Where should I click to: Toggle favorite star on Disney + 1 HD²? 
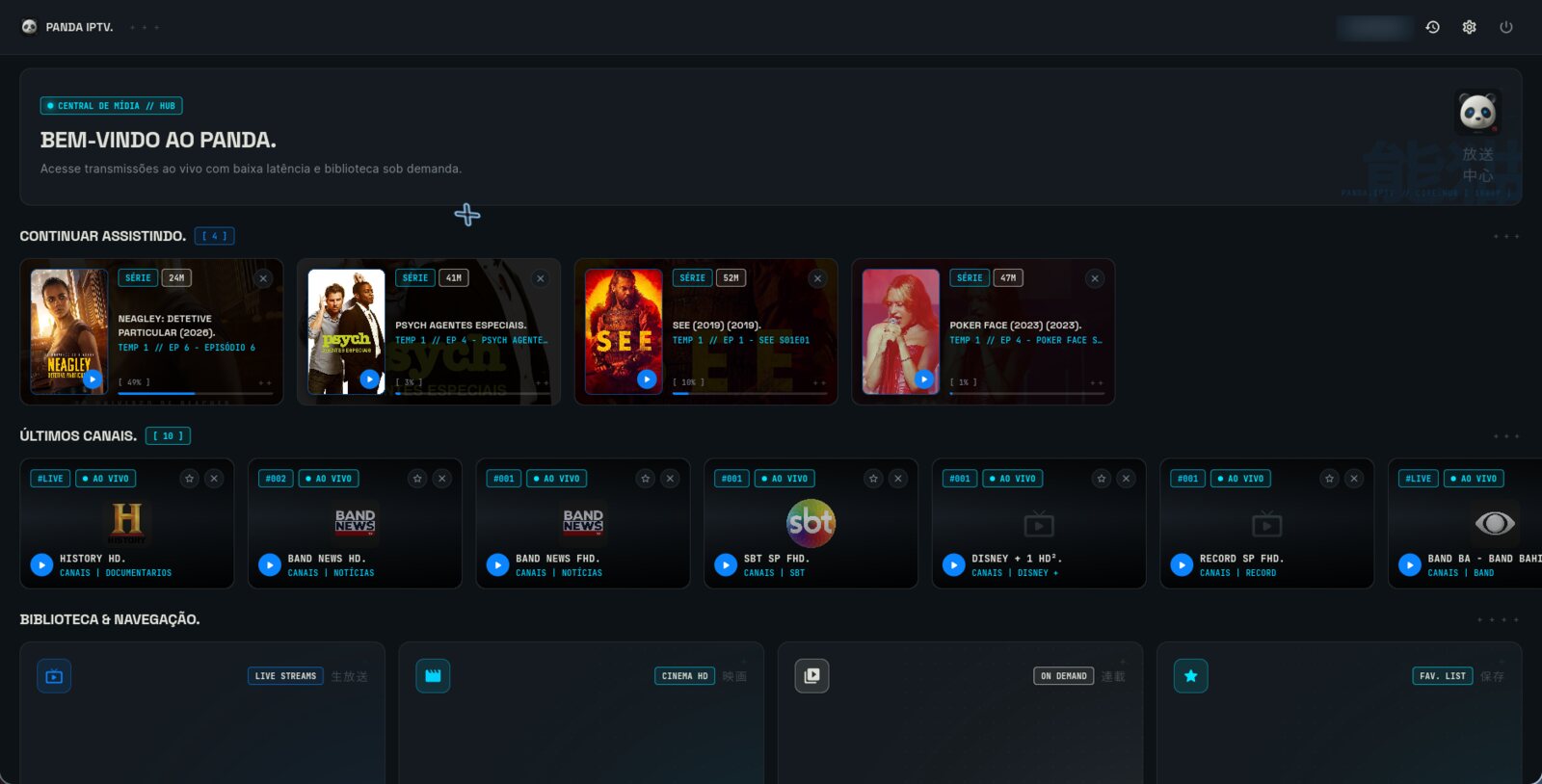1102,479
